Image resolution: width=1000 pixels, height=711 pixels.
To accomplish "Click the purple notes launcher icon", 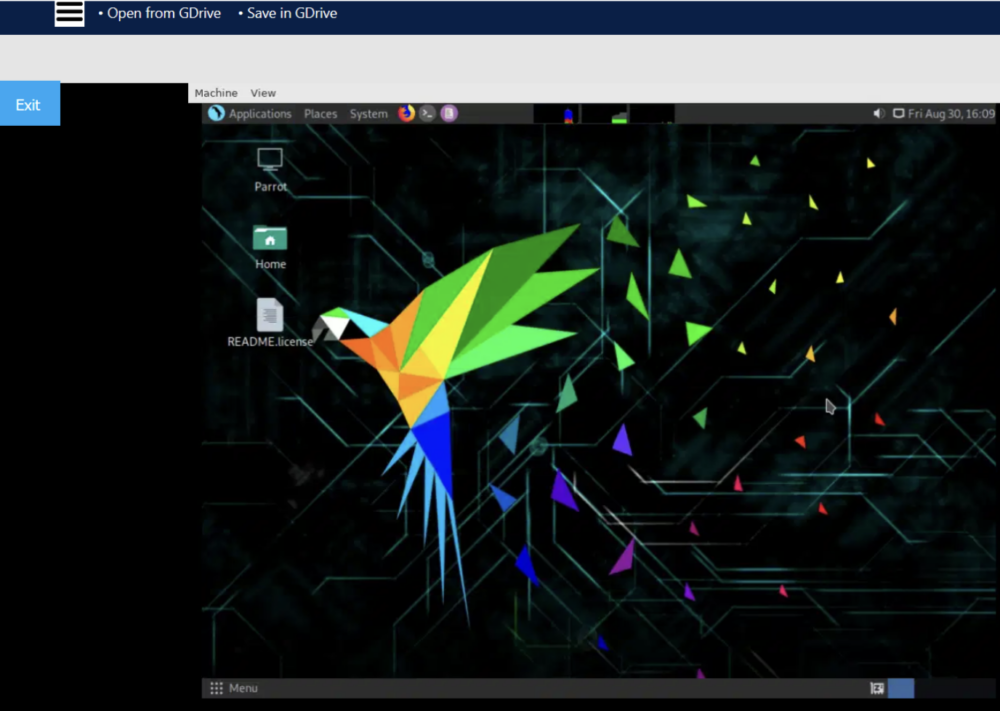I will 449,113.
